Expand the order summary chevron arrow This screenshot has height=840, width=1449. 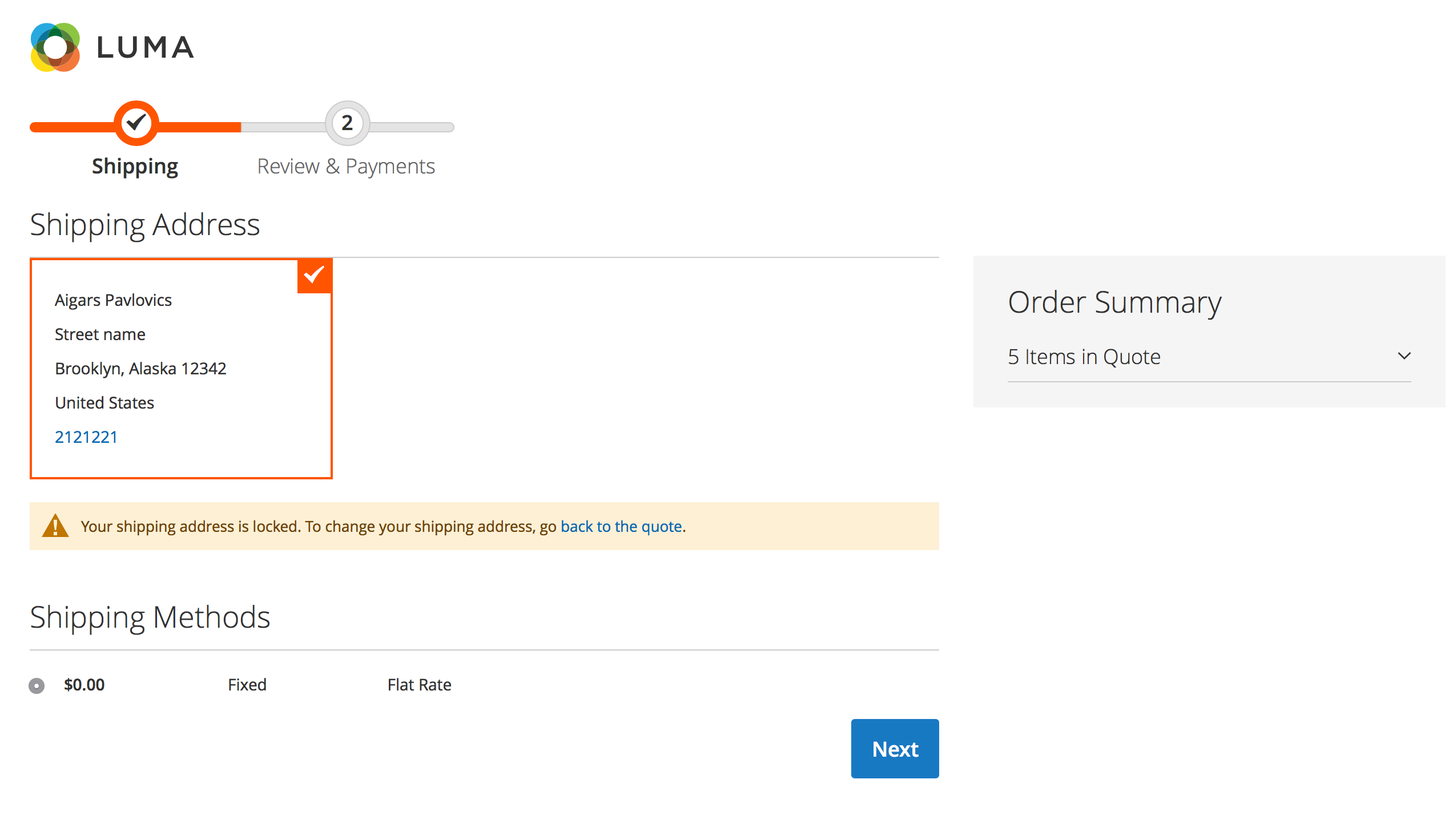1404,356
